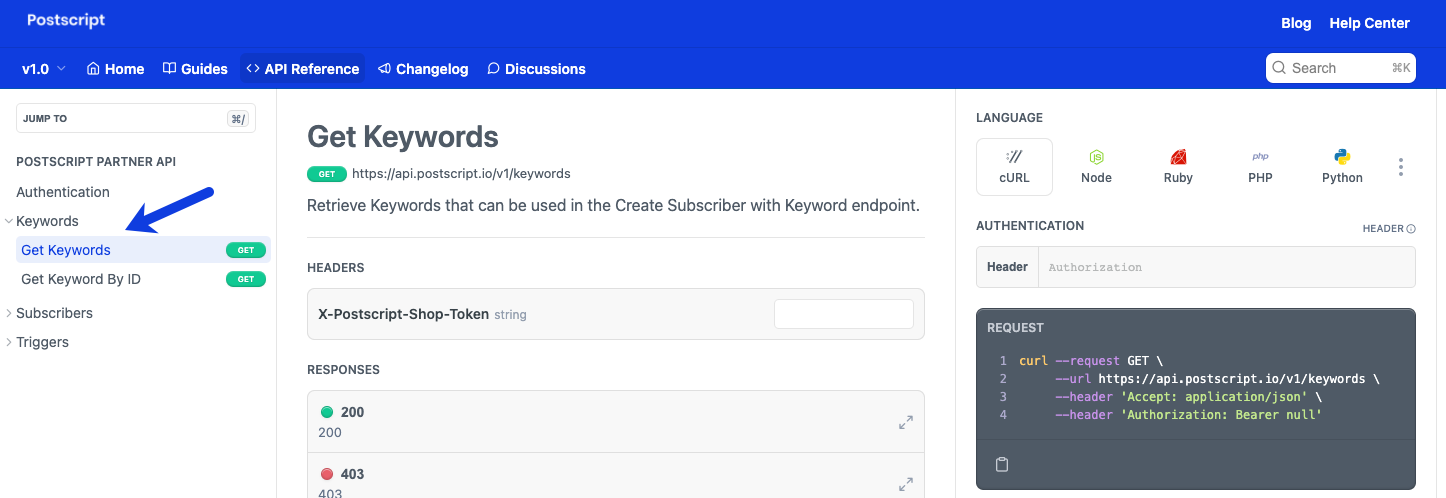1446x498 pixels.
Task: Open the v1.0 version dropdown
Action: (44, 69)
